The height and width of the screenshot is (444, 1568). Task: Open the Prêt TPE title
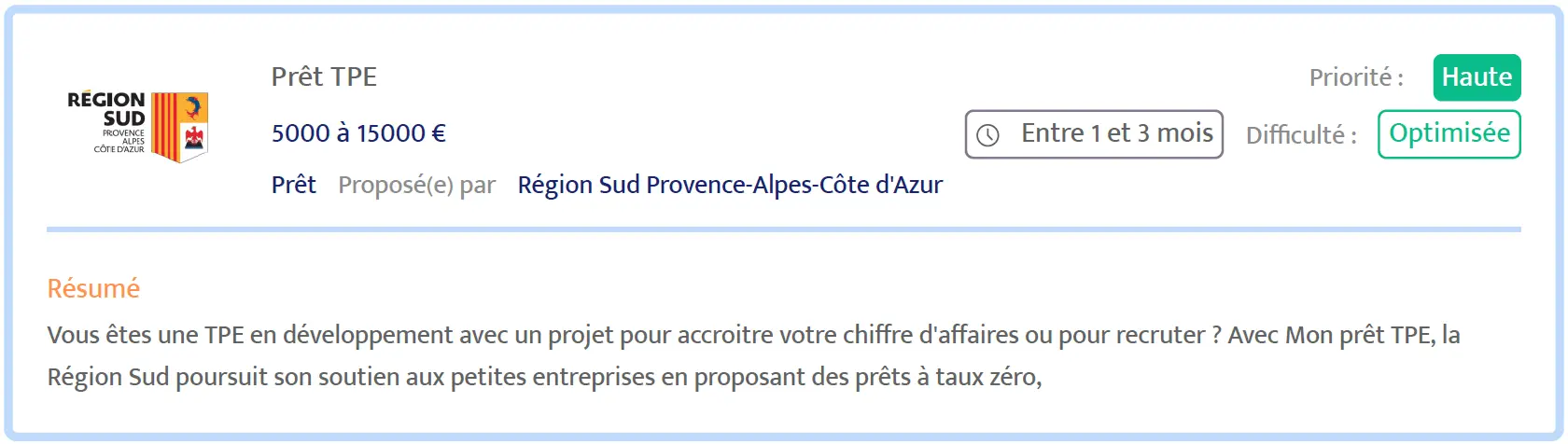(x=324, y=76)
